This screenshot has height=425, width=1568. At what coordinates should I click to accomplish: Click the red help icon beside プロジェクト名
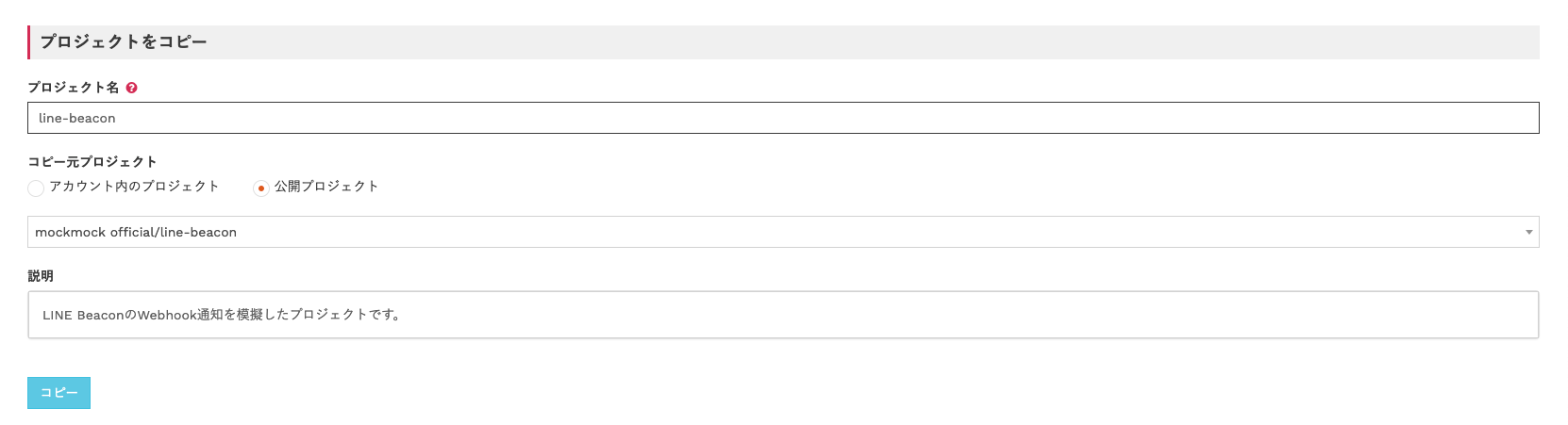(132, 88)
